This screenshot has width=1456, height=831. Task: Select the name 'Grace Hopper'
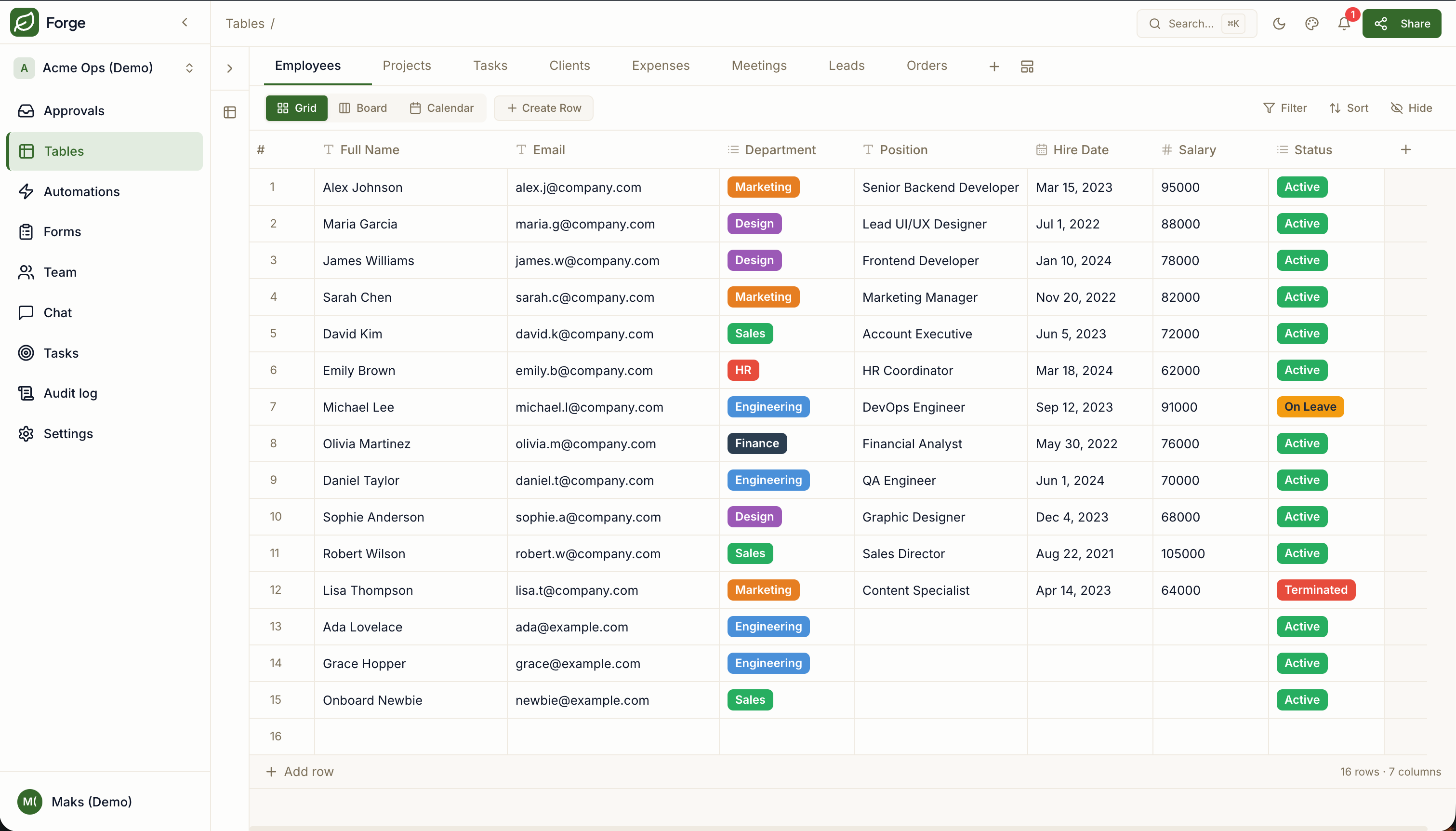coord(364,664)
